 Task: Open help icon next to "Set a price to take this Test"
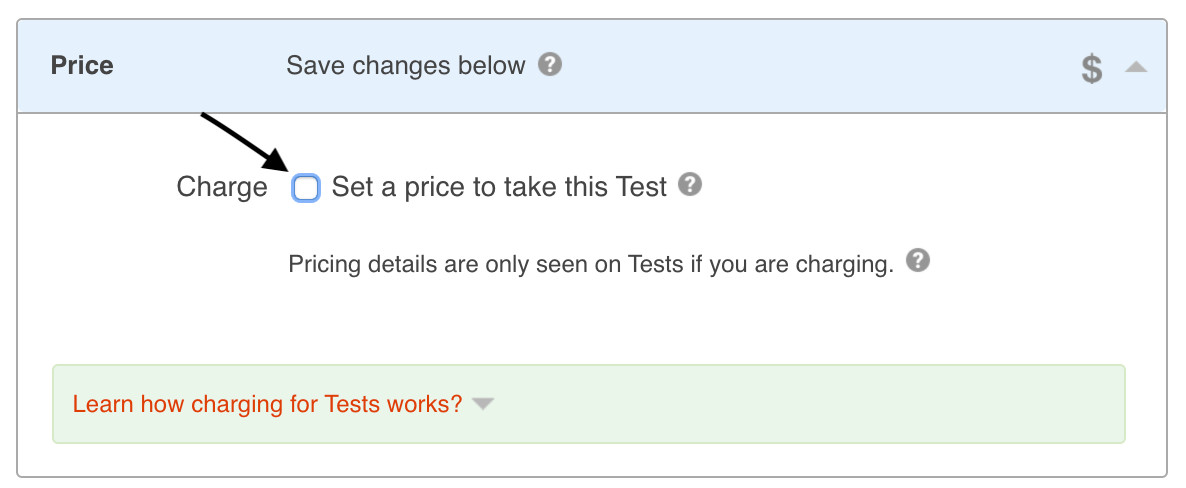[x=690, y=185]
